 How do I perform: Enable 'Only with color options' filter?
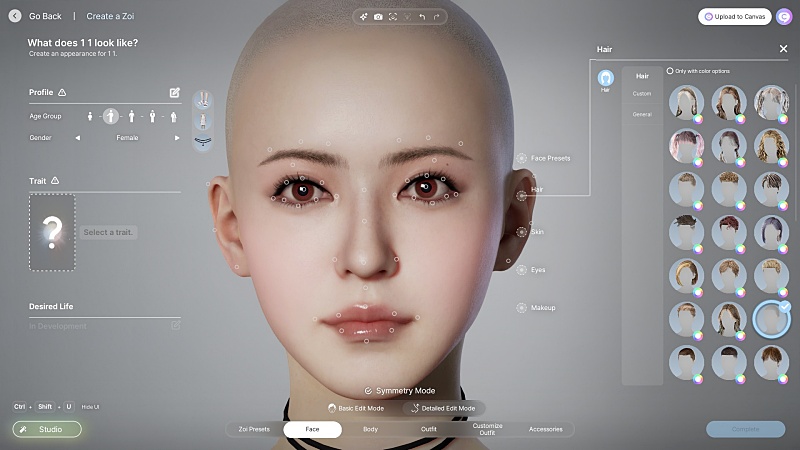[x=670, y=71]
